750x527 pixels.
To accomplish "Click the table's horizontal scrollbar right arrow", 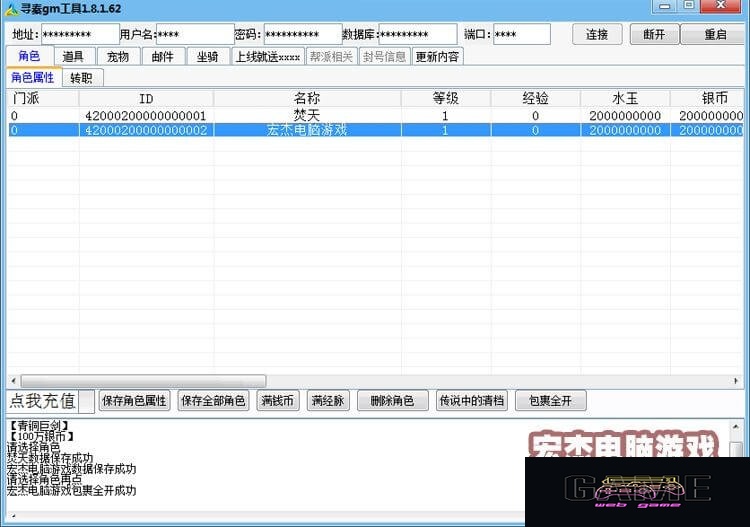I will click(x=736, y=381).
